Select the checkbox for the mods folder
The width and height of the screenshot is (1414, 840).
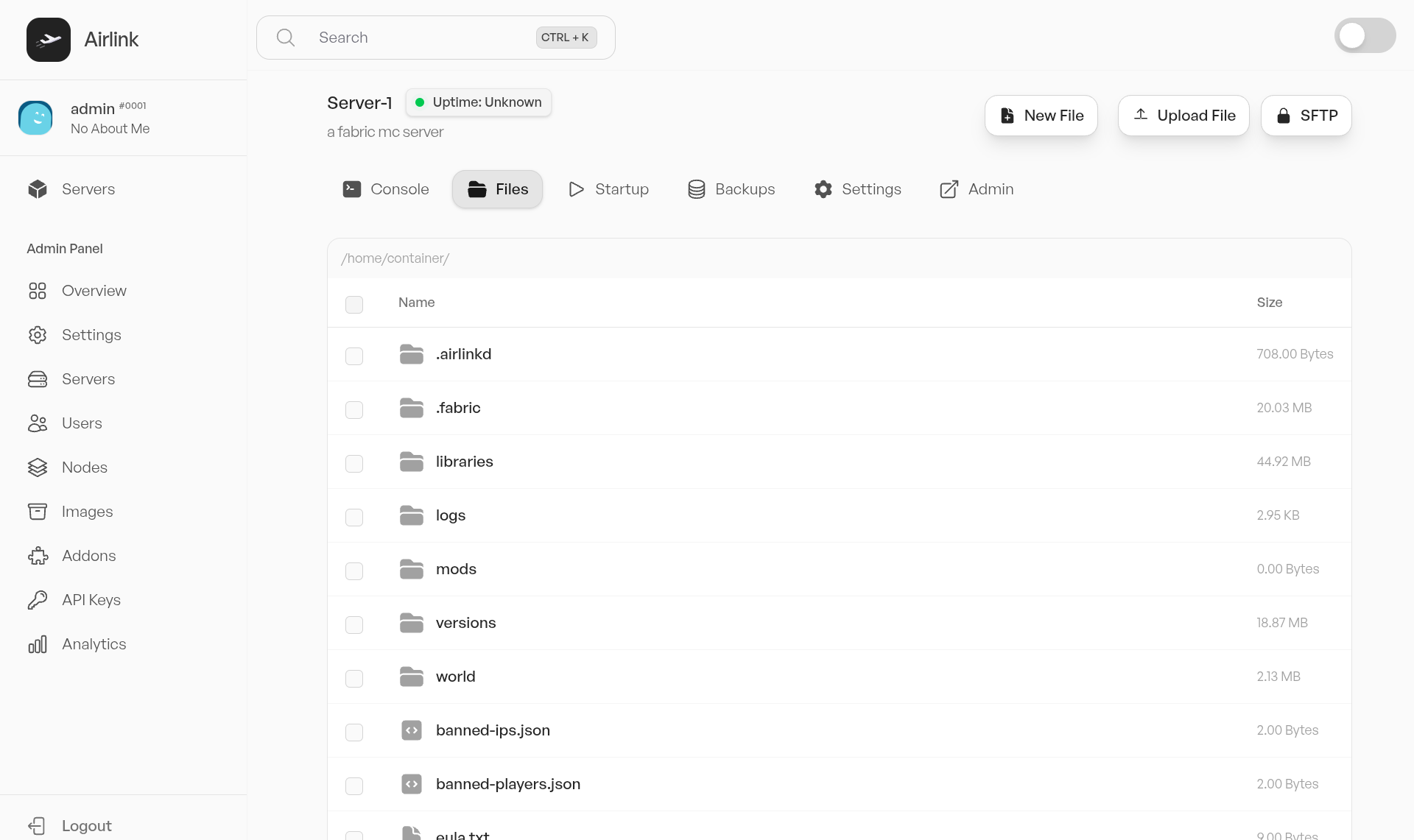(354, 571)
